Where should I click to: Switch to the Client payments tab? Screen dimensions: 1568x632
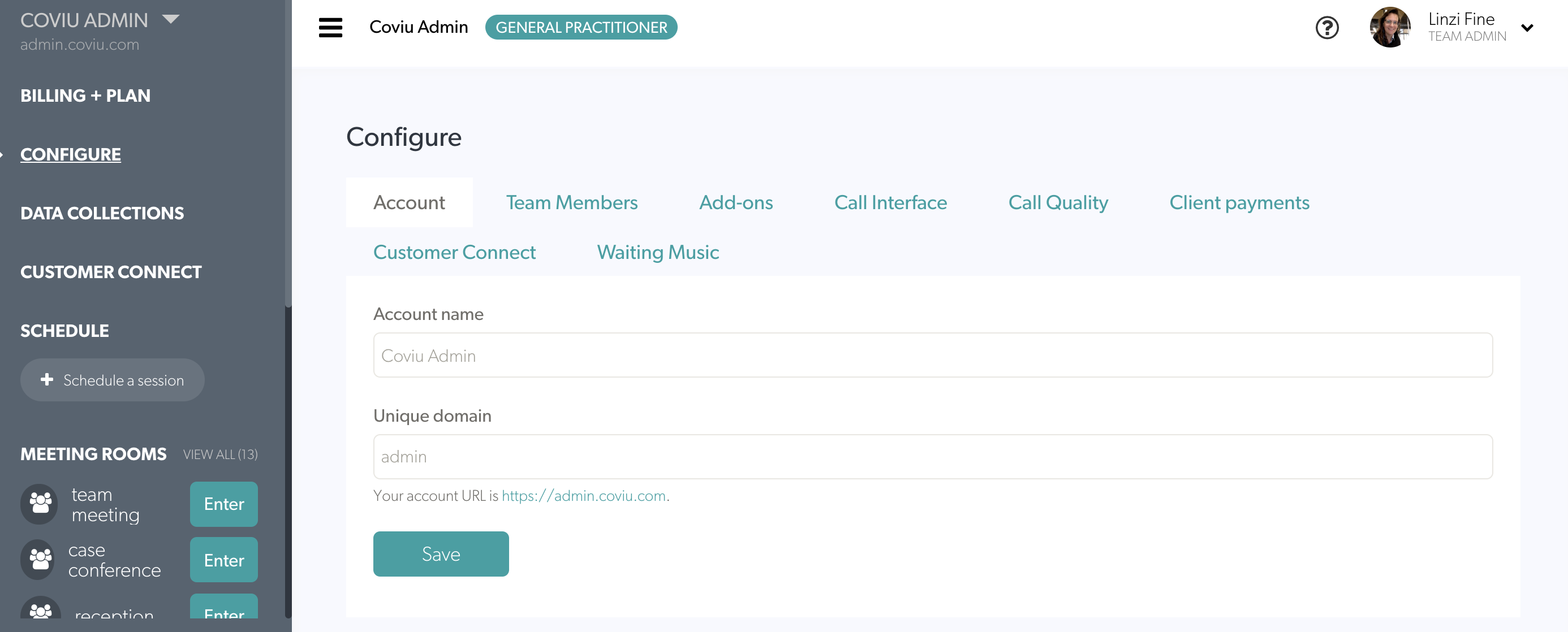pos(1239,202)
